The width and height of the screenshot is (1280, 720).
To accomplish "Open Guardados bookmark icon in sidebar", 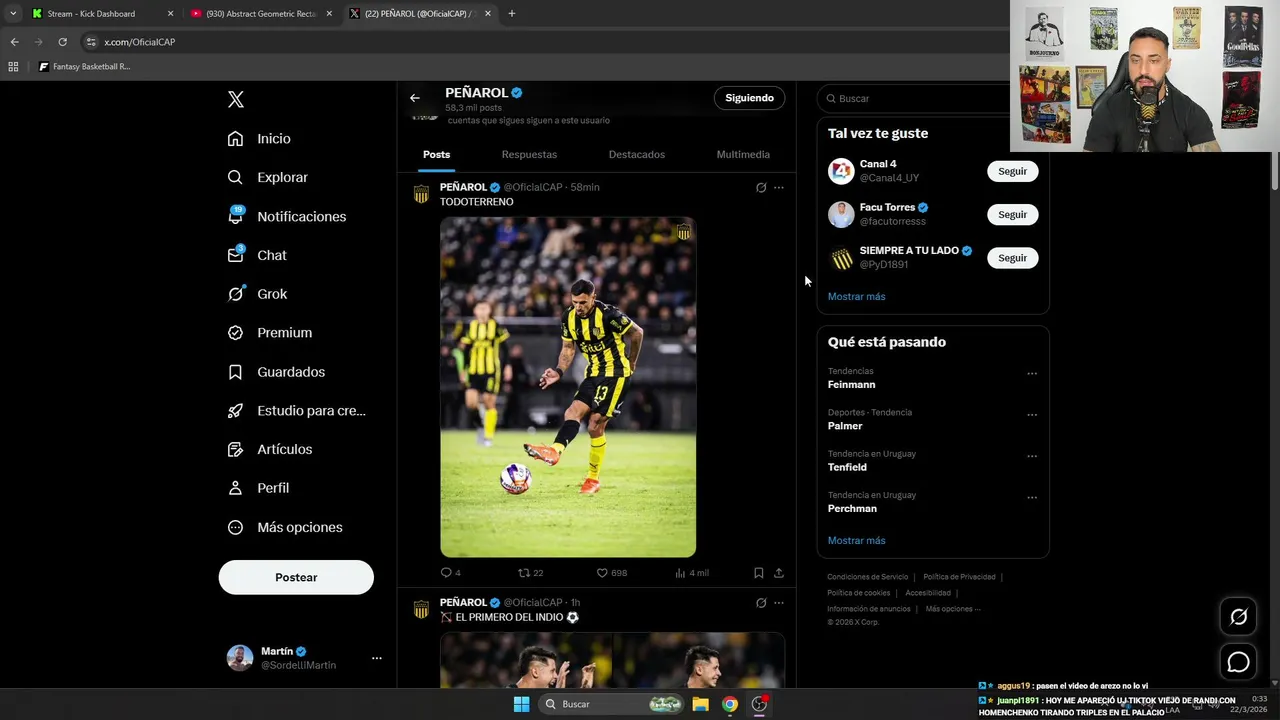I will (235, 372).
